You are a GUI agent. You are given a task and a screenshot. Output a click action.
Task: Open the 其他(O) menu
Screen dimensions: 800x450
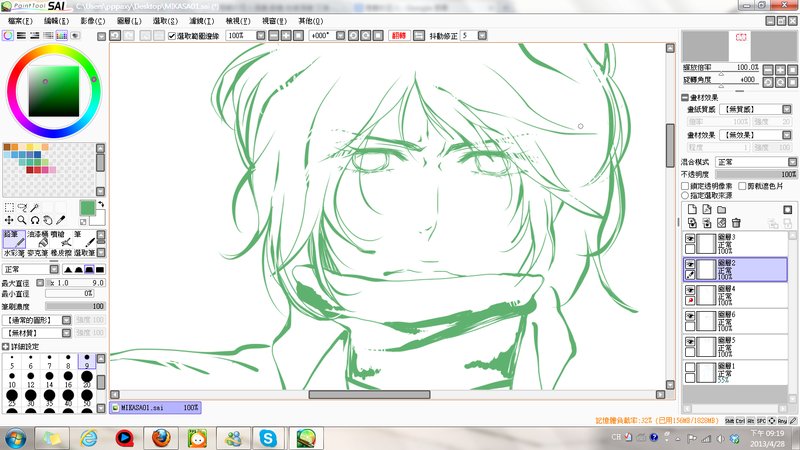311,21
